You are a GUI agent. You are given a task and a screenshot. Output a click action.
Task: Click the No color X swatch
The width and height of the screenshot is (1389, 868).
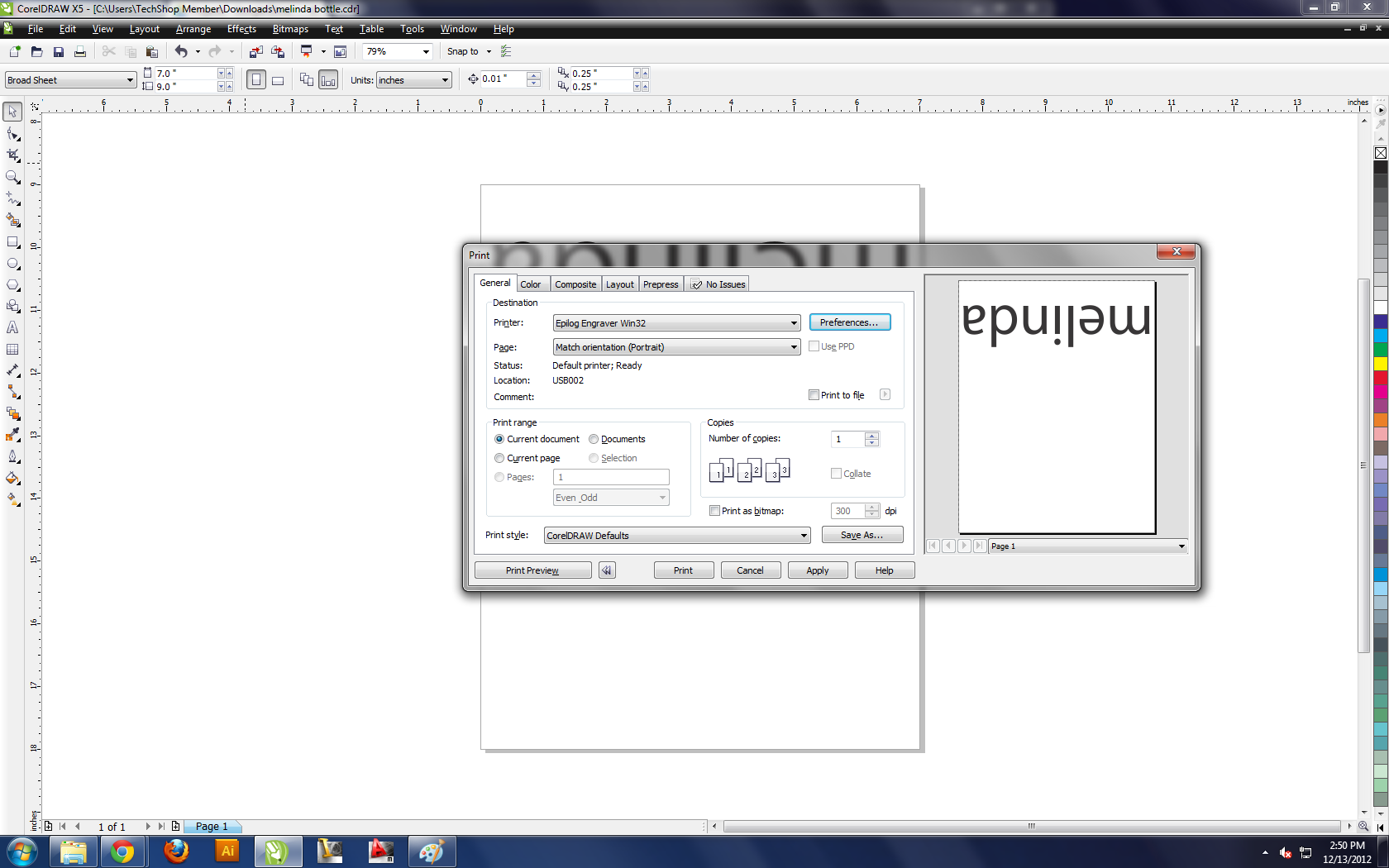pos(1381,153)
